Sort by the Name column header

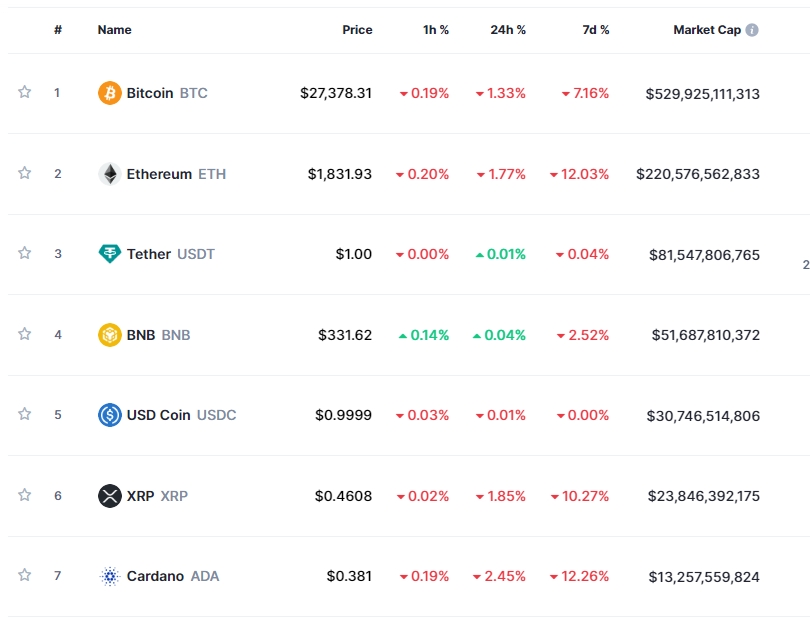pyautogui.click(x=114, y=30)
